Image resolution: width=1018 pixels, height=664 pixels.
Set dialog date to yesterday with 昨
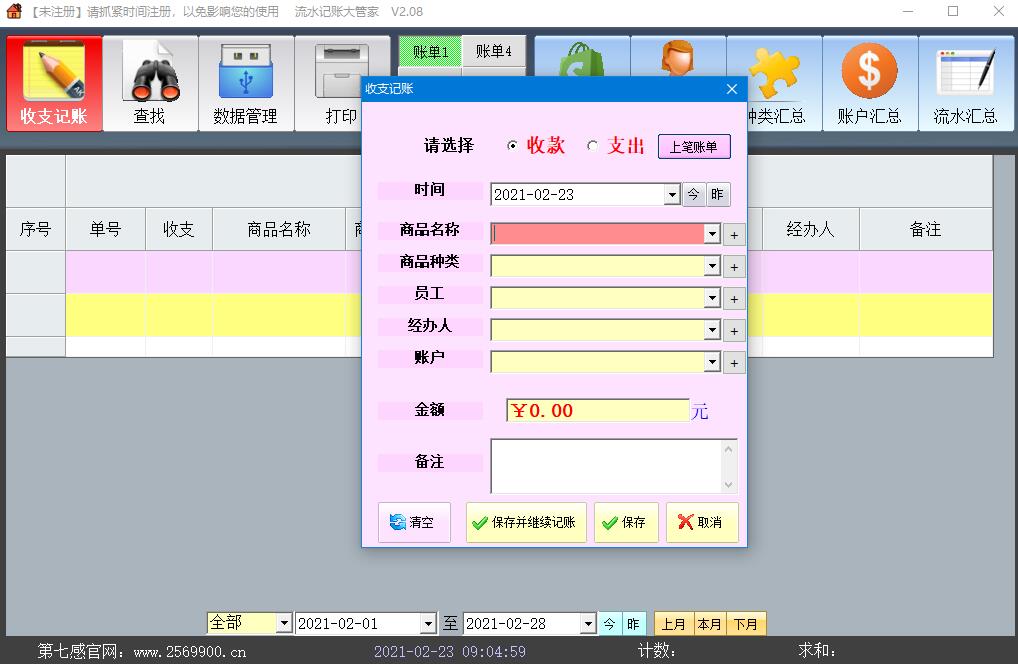tap(717, 194)
